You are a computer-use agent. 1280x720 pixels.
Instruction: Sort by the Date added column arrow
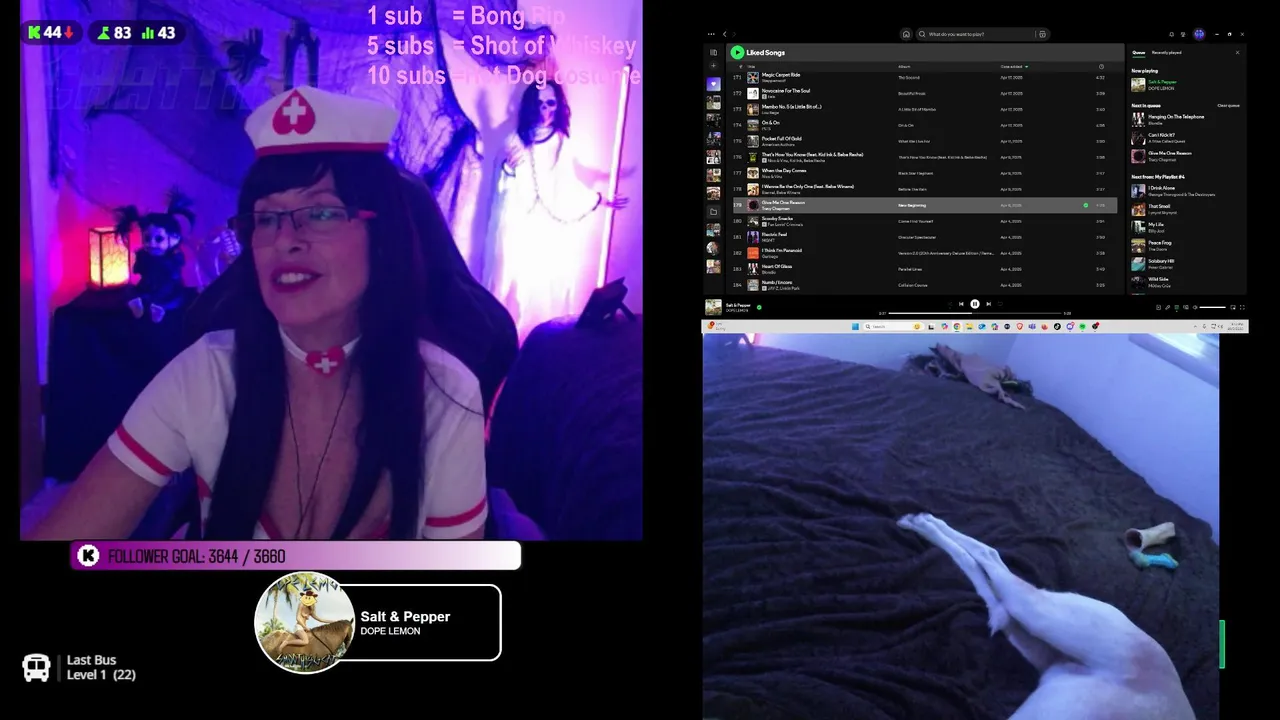tap(1026, 67)
